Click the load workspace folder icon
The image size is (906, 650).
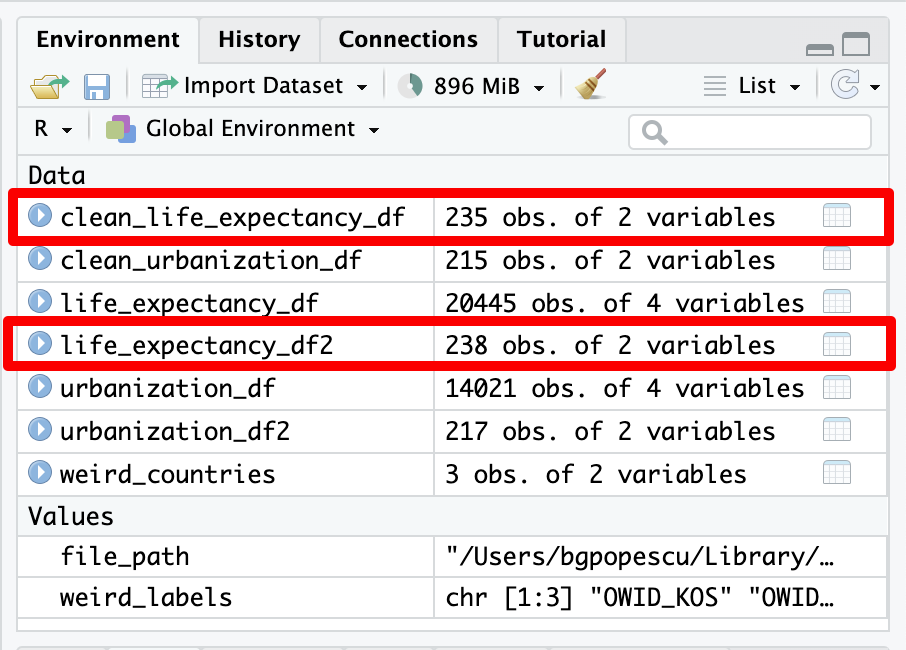coord(49,87)
